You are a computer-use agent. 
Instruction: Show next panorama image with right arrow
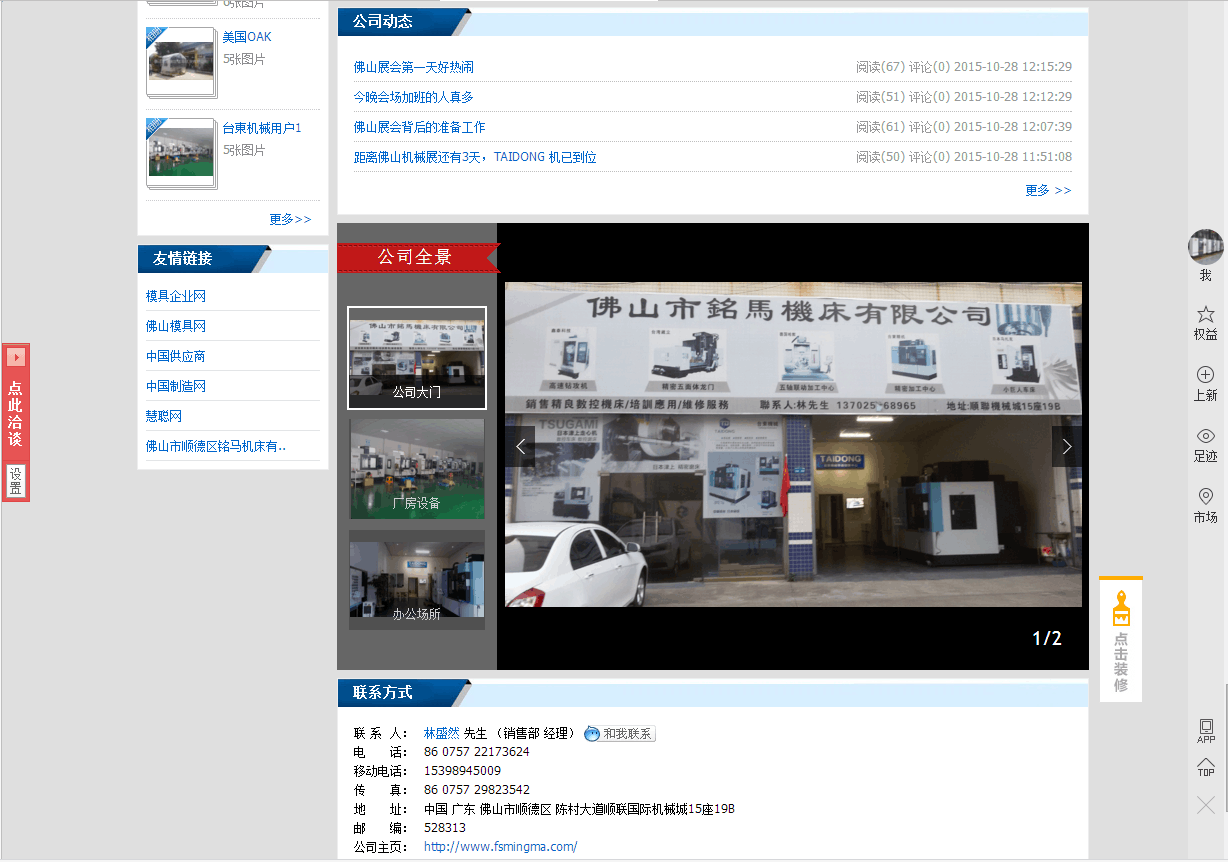pos(1067,446)
